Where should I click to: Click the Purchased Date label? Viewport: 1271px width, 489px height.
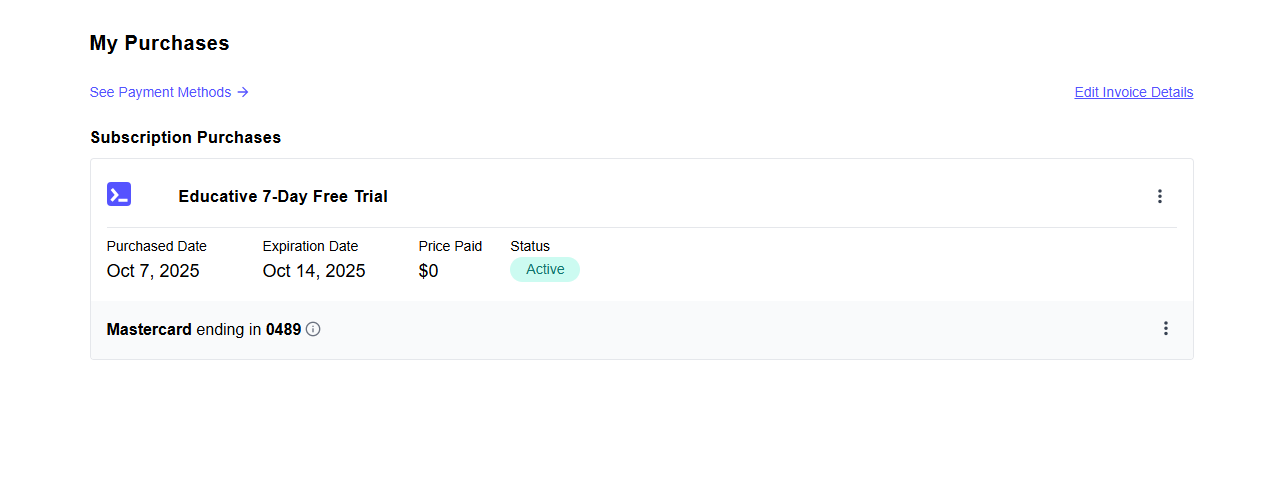[157, 246]
